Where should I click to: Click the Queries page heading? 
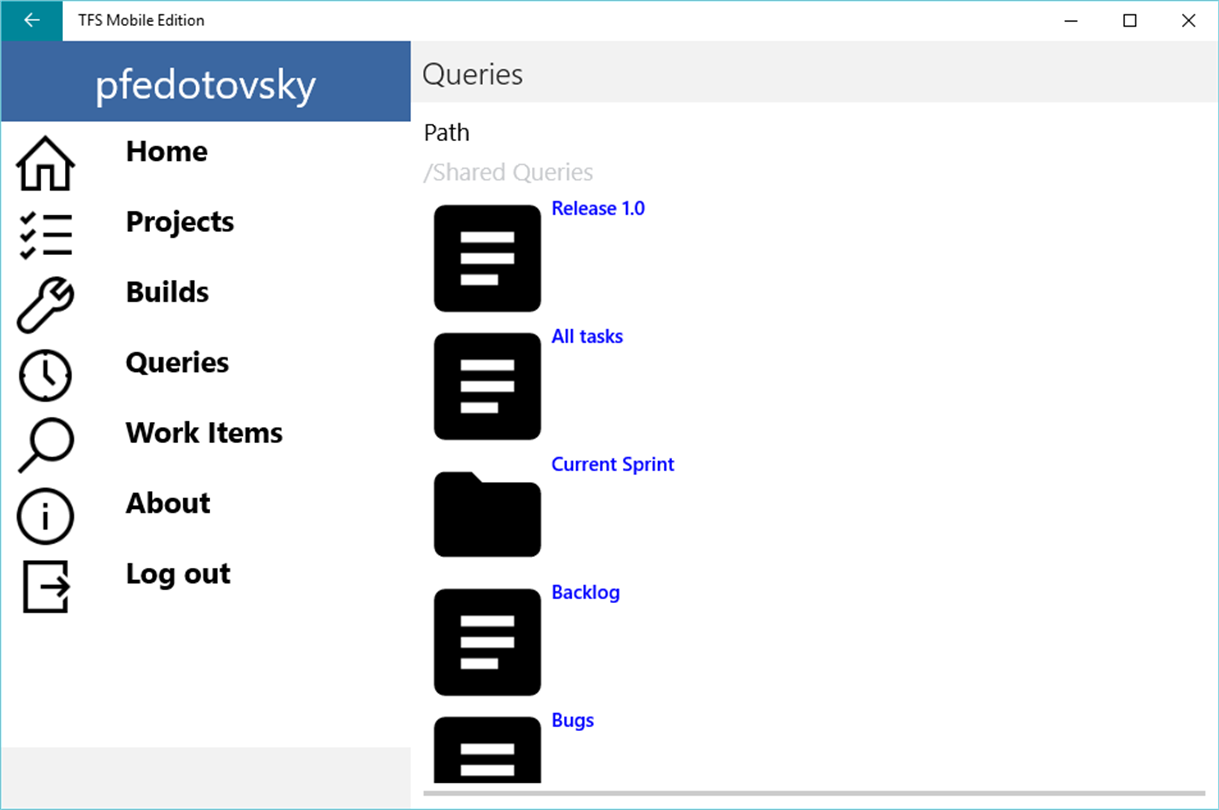click(x=473, y=75)
